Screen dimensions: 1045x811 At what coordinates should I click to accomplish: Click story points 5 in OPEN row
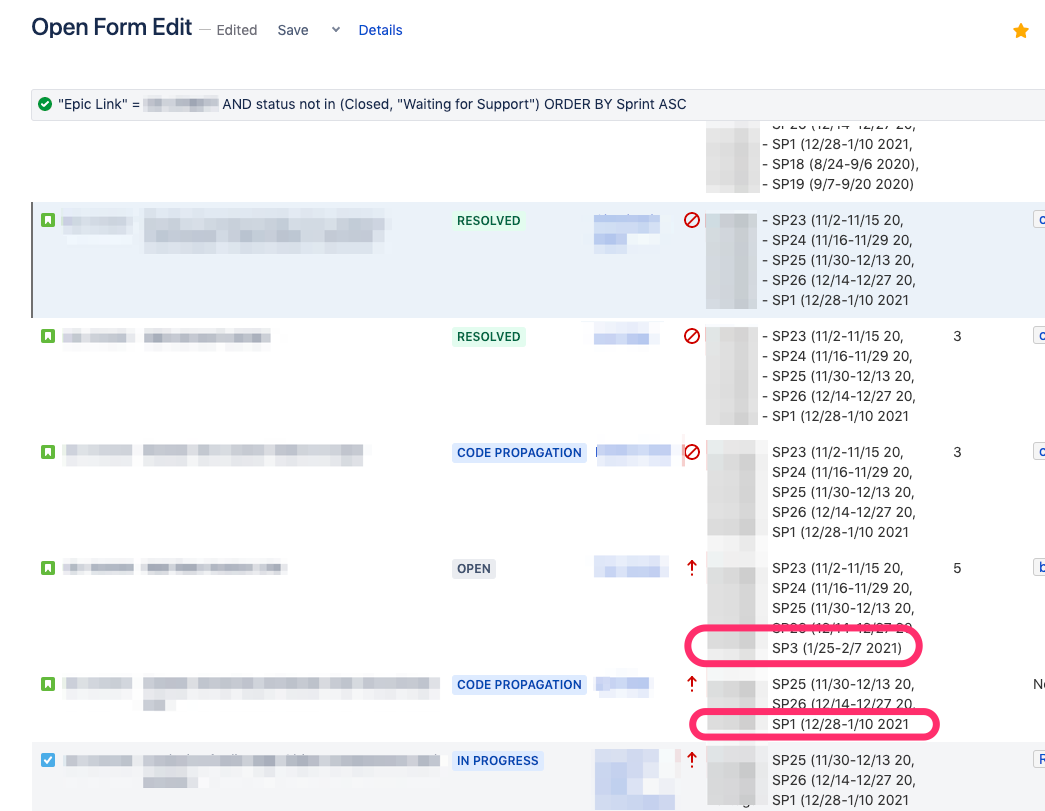[x=957, y=568]
